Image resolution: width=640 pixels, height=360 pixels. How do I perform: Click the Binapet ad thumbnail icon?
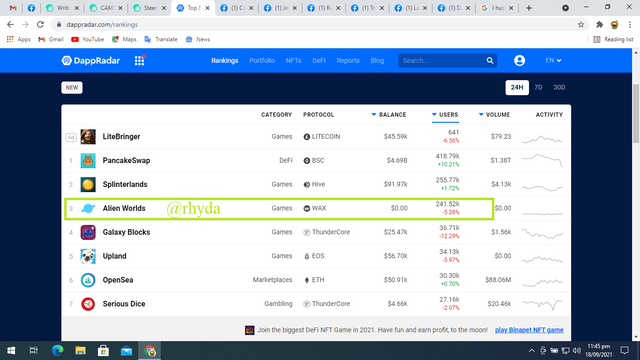pyautogui.click(x=249, y=330)
